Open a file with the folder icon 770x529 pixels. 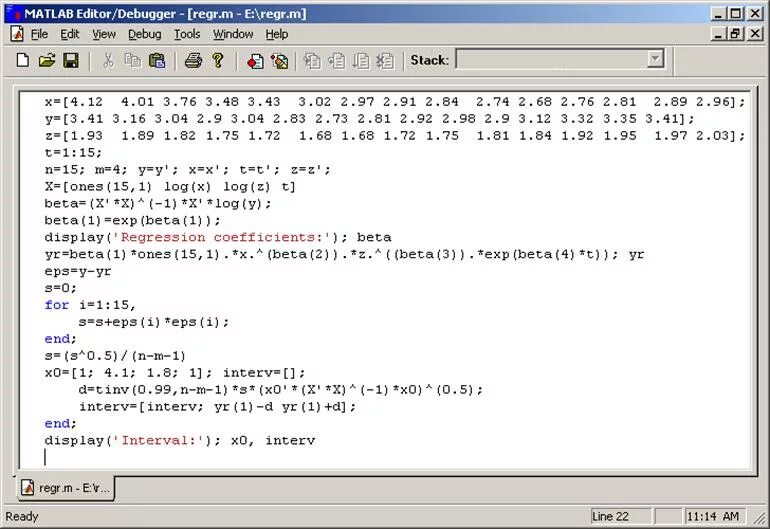coord(47,61)
